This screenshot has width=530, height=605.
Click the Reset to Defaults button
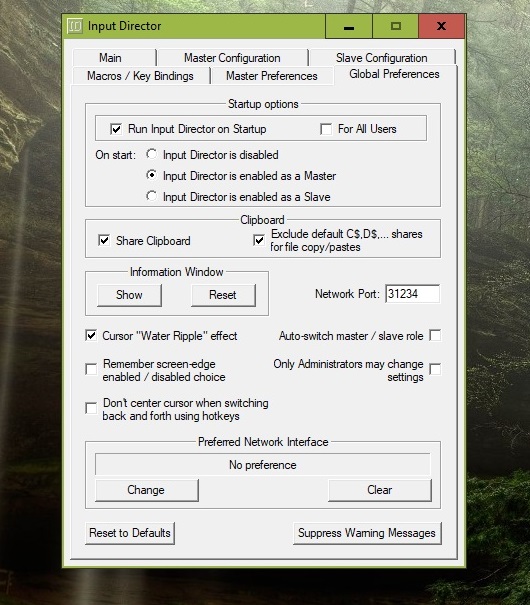[130, 533]
